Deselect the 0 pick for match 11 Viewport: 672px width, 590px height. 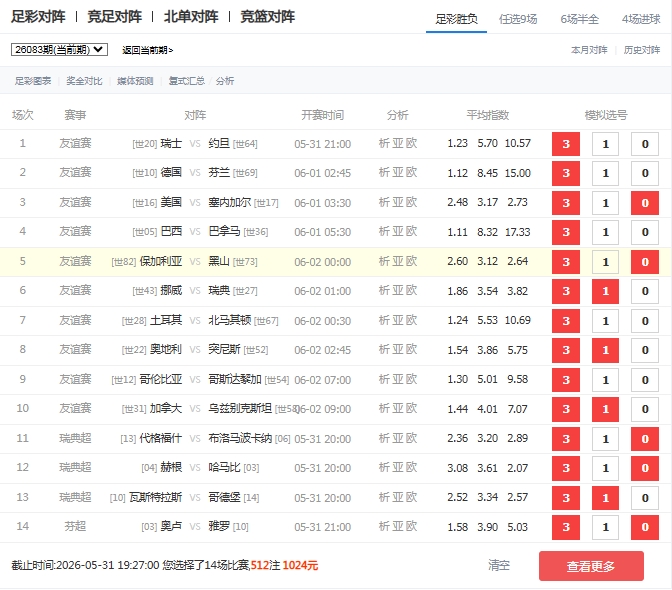tap(645, 439)
